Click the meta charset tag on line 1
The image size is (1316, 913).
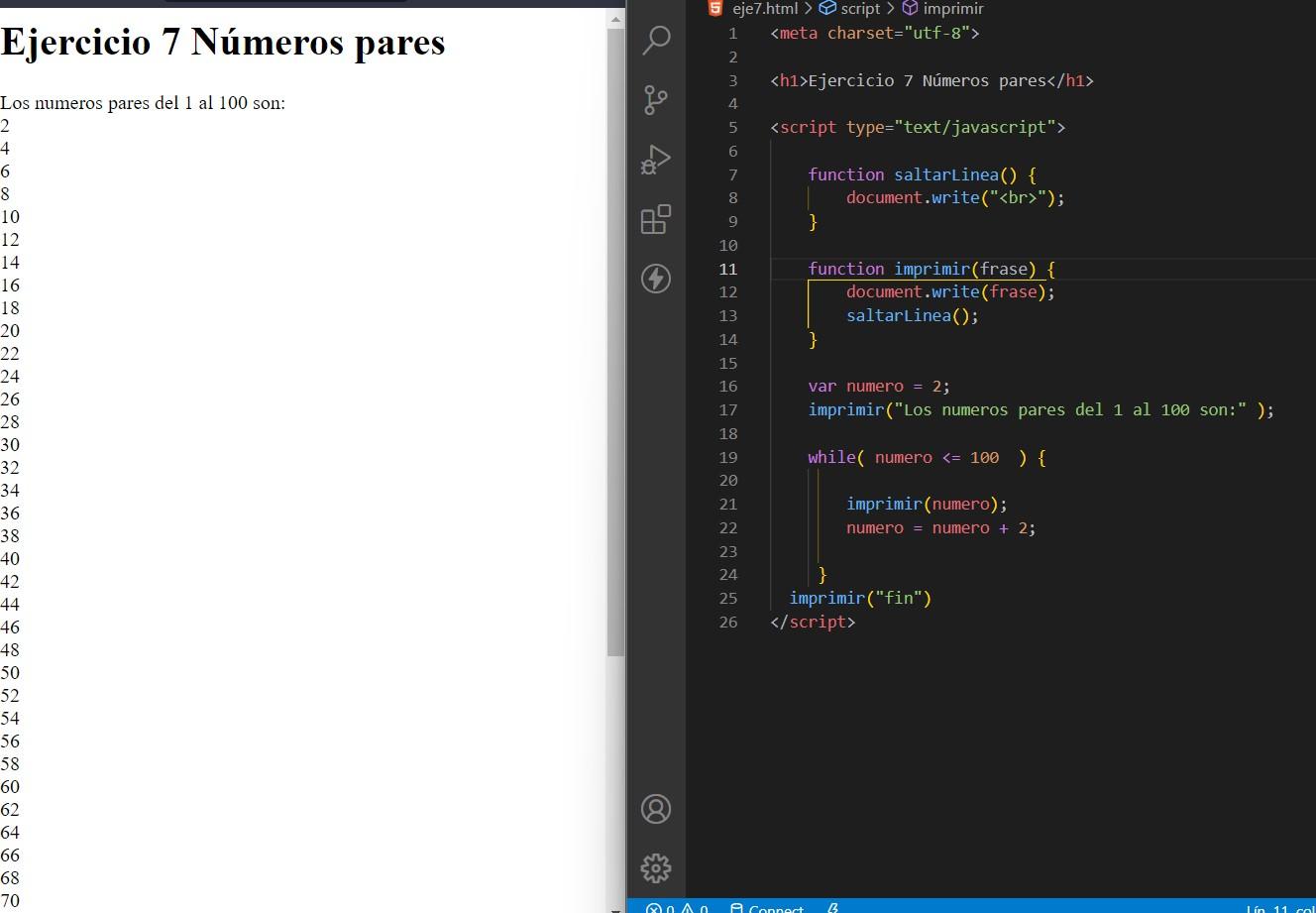(875, 33)
